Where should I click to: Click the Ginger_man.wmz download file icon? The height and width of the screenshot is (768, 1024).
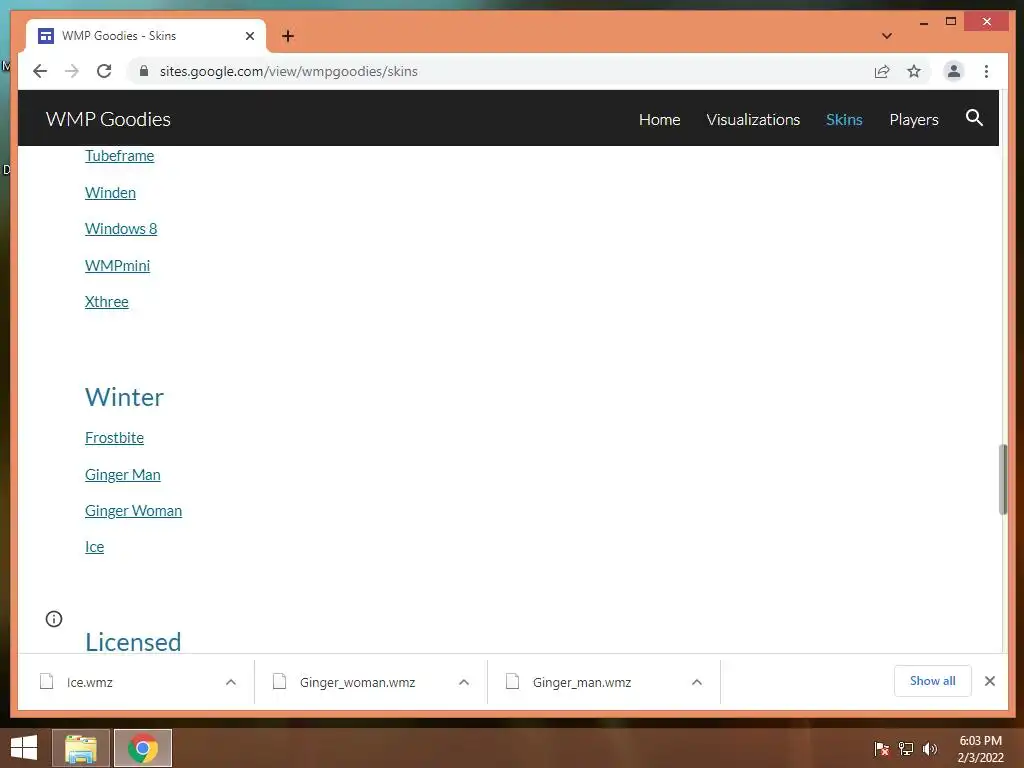coord(513,682)
